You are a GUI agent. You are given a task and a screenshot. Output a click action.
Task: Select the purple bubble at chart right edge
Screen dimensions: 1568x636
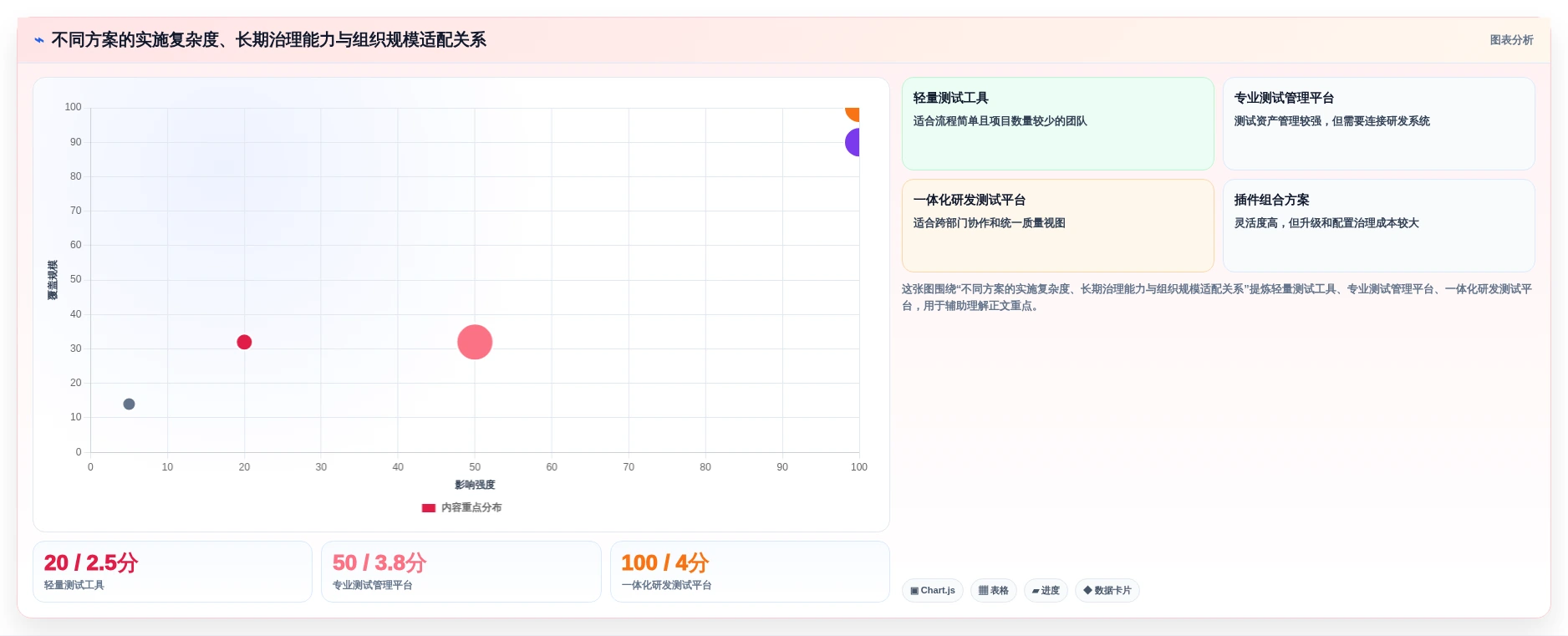pos(853,142)
